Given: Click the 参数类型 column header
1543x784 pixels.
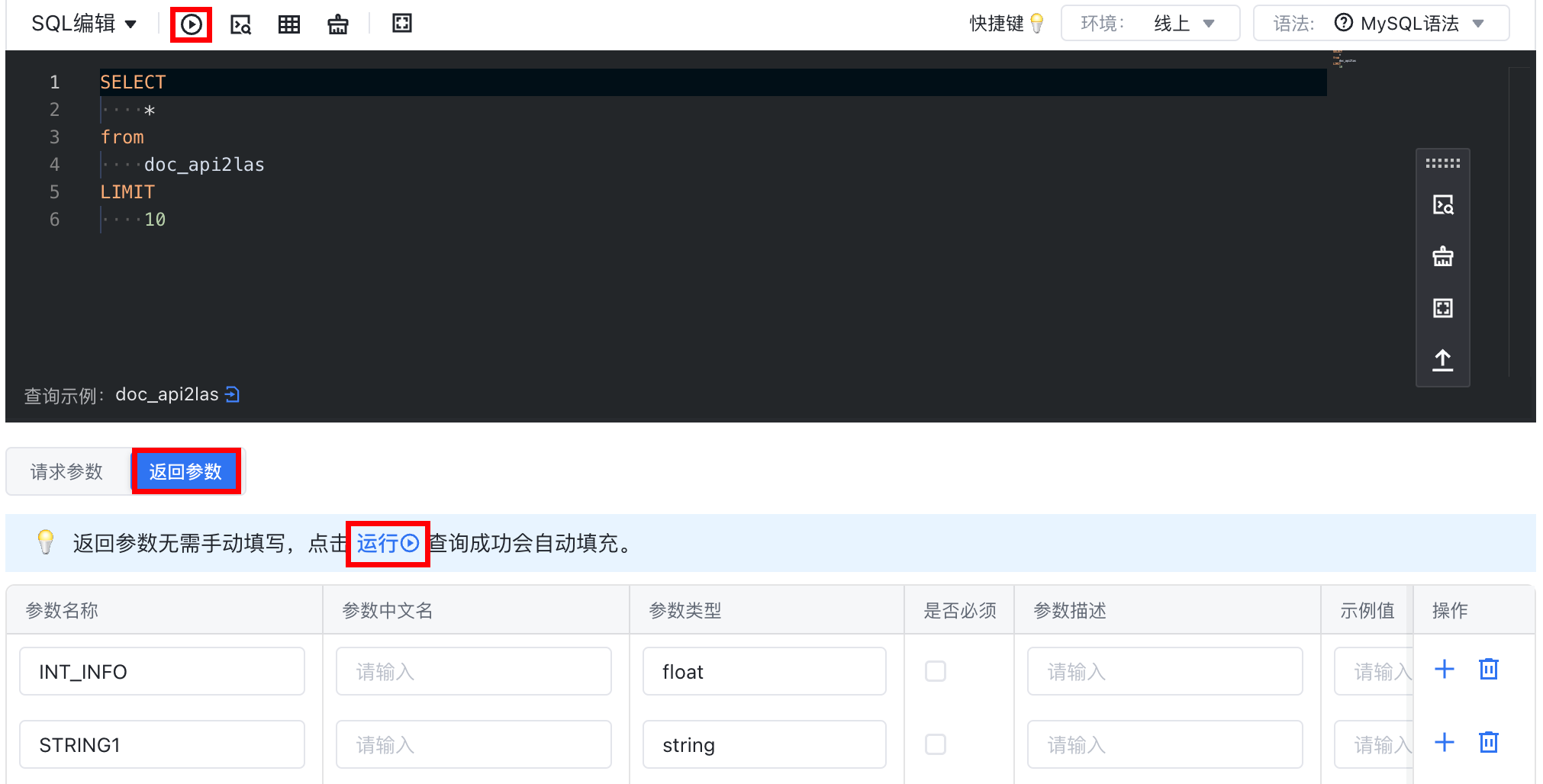Looking at the screenshot, I should pos(685,610).
